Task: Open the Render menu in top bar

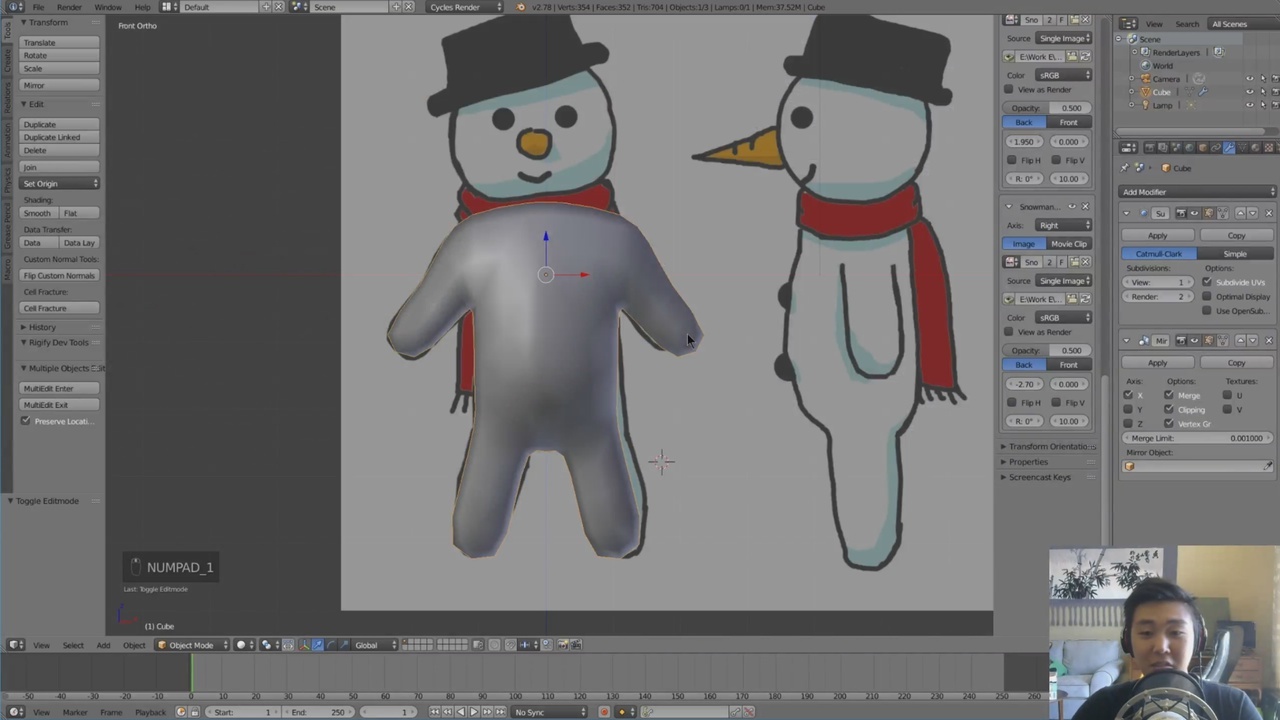Action: pyautogui.click(x=69, y=7)
